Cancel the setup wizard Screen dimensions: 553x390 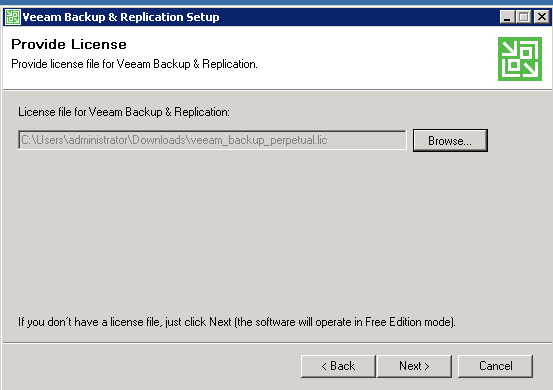coord(495,366)
